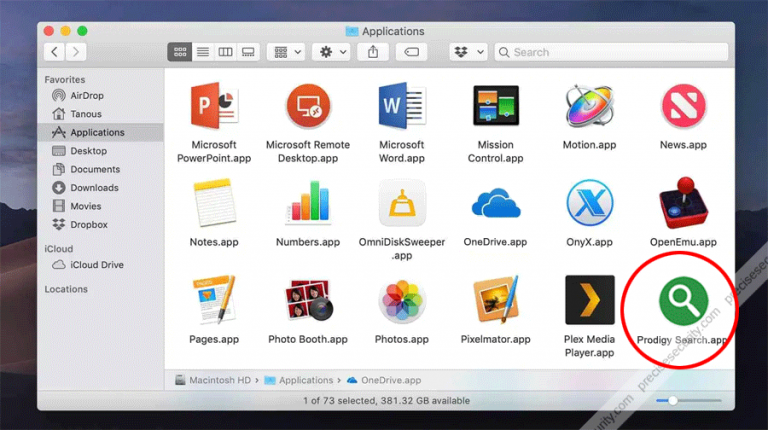Select Microsoft Remote Desktop.app icon

click(x=308, y=106)
